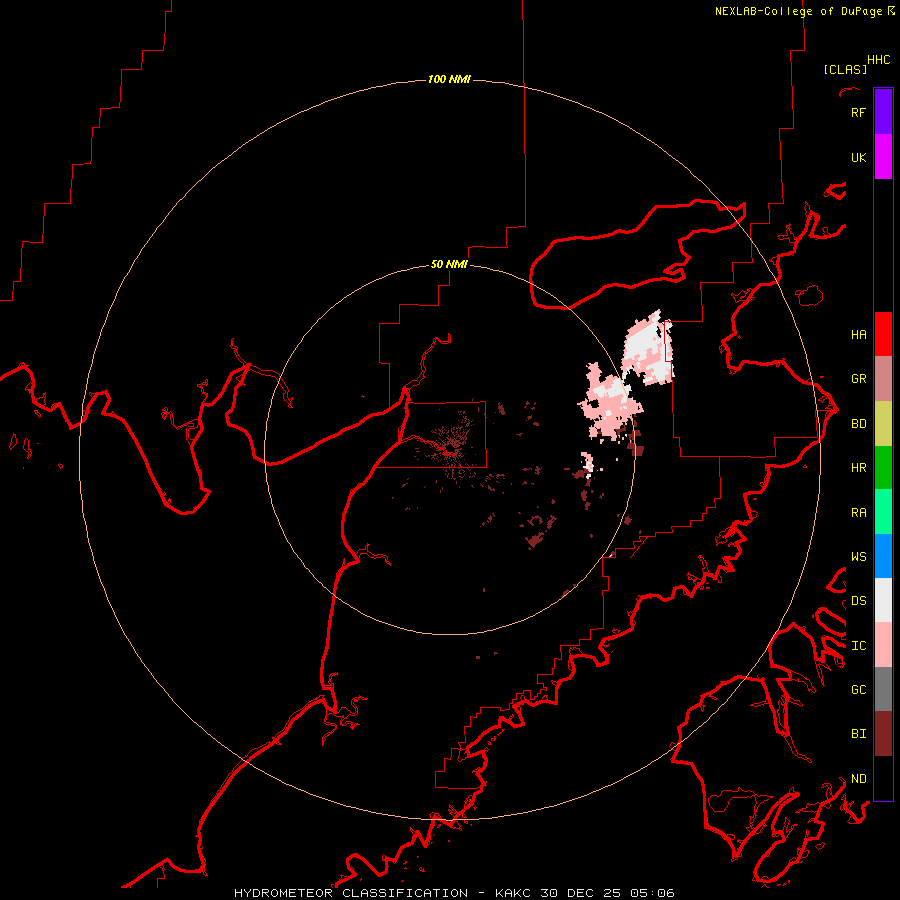
Task: Click the "[CLAS]" legend unit label
Action: 845,69
